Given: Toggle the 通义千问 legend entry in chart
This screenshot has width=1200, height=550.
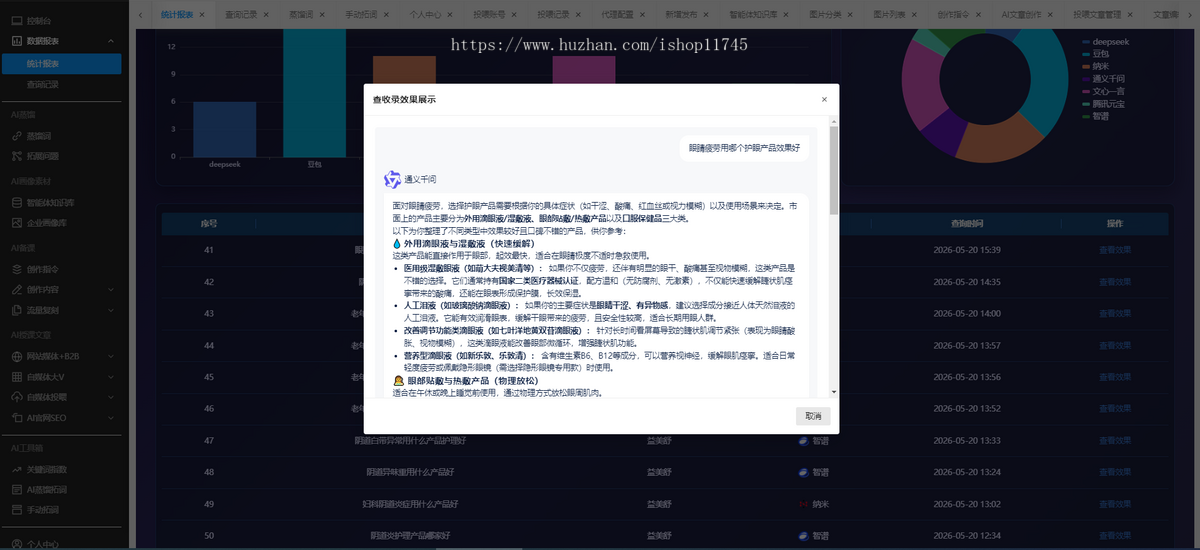Looking at the screenshot, I should coord(1106,78).
